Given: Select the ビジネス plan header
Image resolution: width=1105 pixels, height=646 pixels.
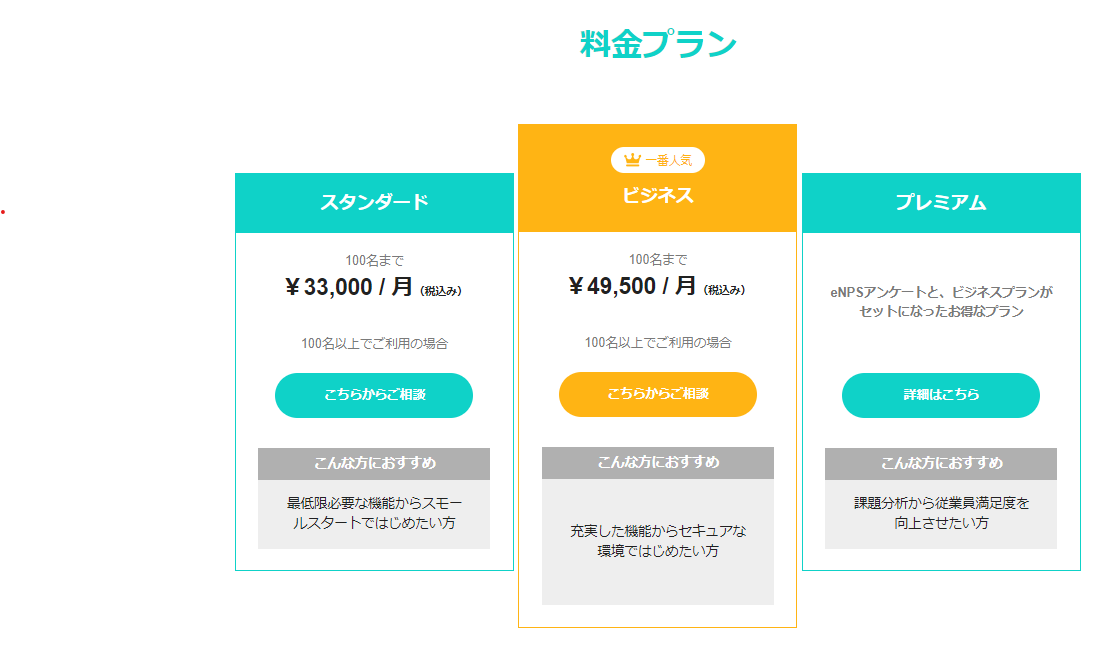Looking at the screenshot, I should pyautogui.click(x=657, y=195).
